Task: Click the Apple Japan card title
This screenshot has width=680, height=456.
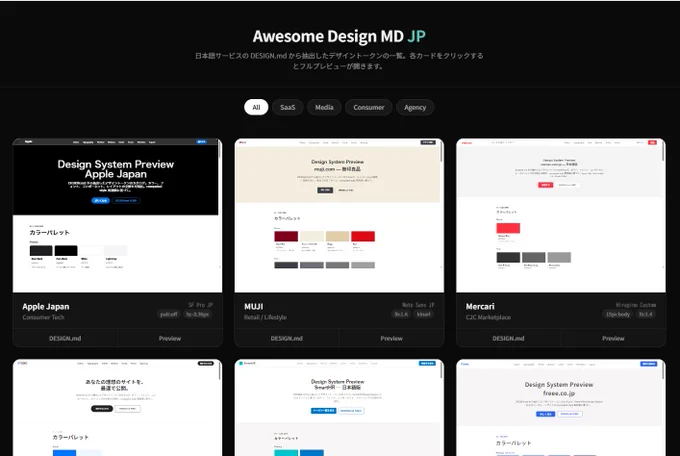Action: [46, 306]
